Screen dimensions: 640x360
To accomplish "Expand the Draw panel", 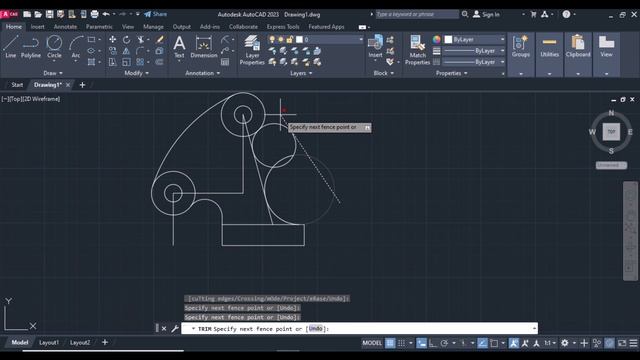I will pyautogui.click(x=53, y=73).
